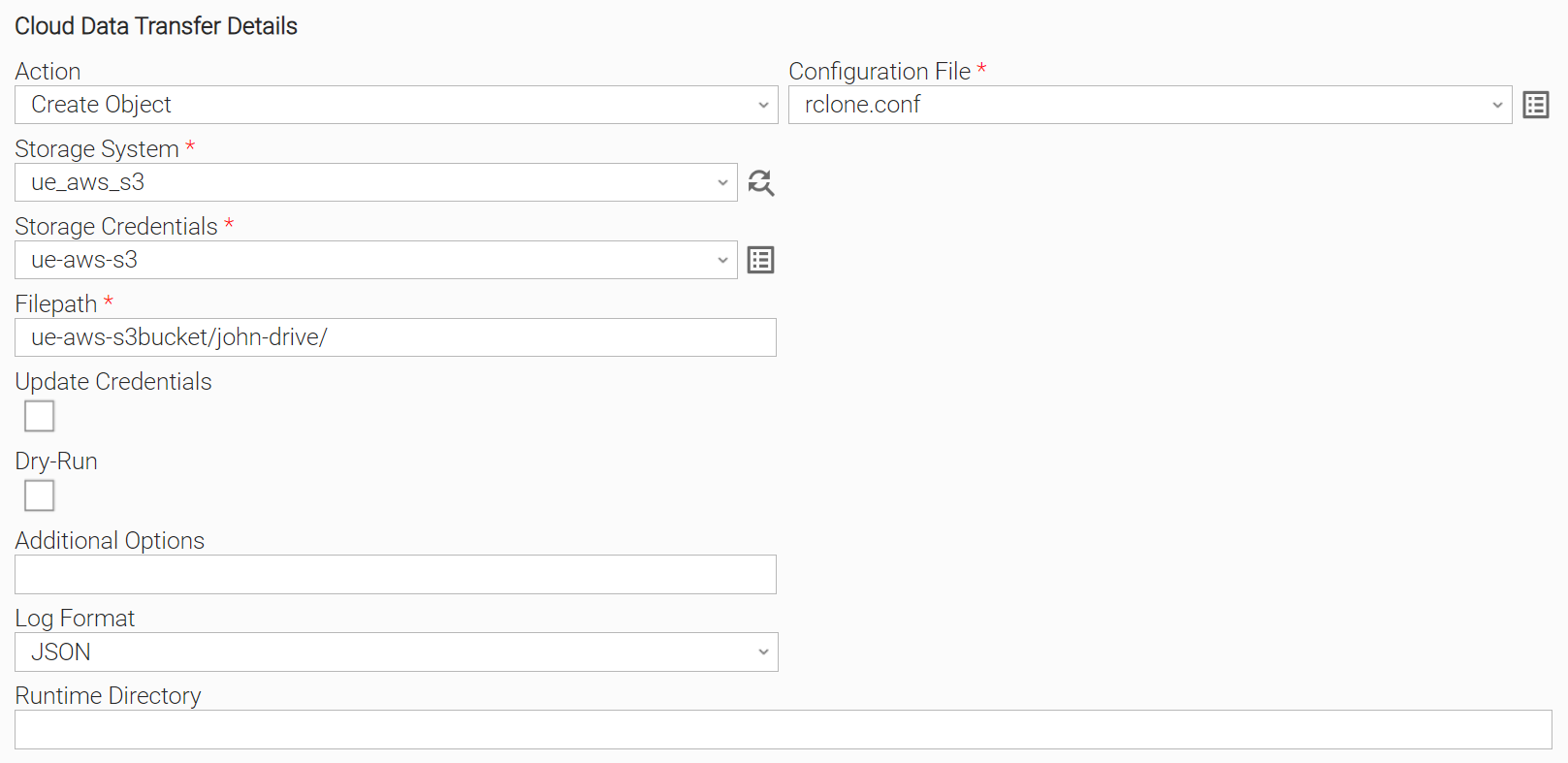
Task: Expand the Configuration File rclone.conf dropdown
Action: pos(1150,105)
